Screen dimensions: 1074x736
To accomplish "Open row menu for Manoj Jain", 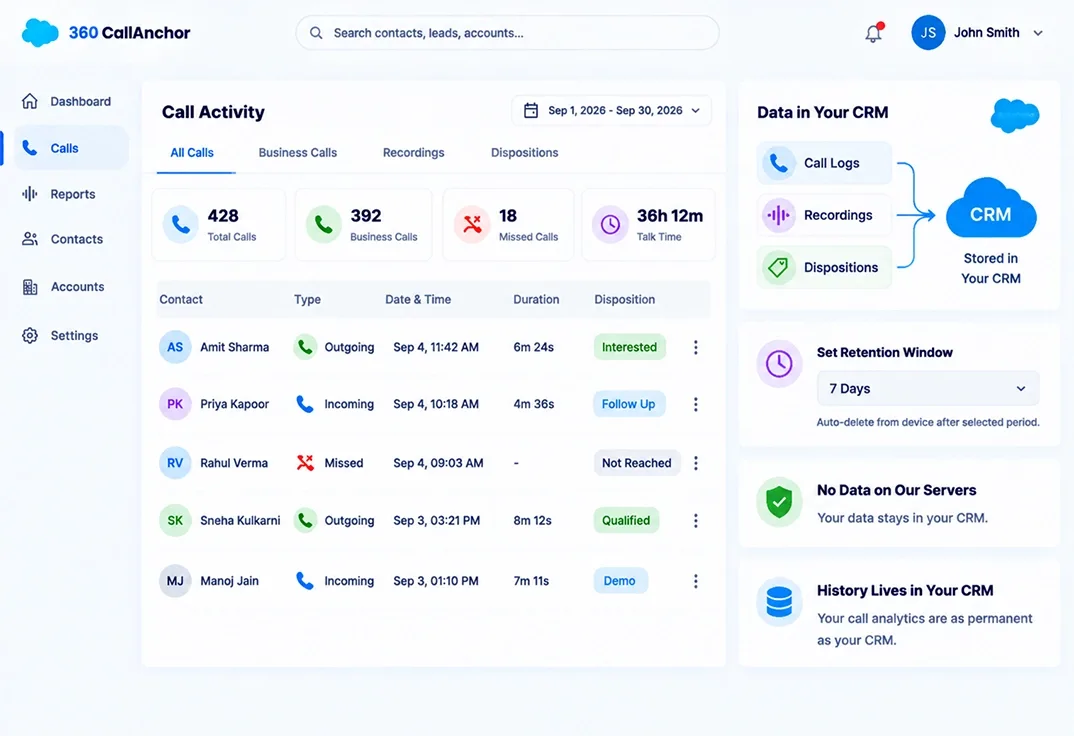I will tap(696, 581).
